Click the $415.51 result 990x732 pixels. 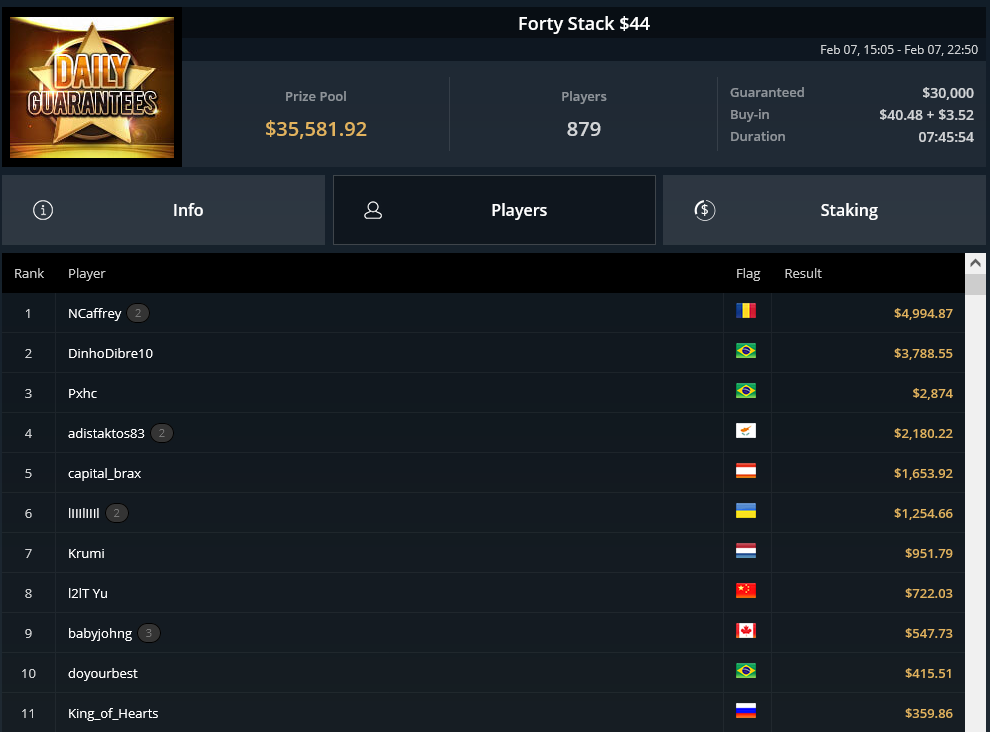(929, 673)
